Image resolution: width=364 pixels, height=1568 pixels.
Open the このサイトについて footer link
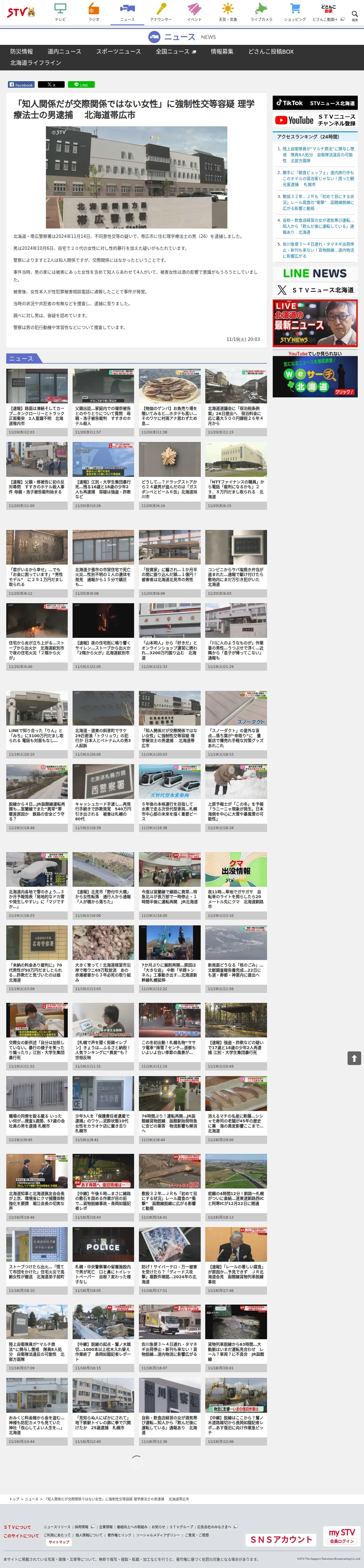pyautogui.click(x=21, y=1535)
